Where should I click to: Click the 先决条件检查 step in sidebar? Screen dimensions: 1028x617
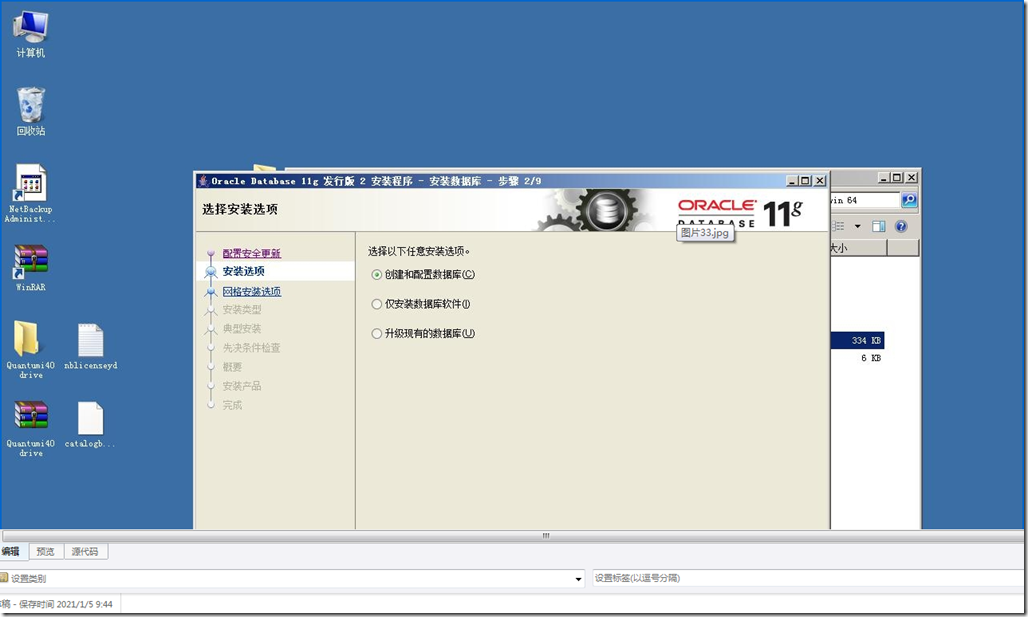pyautogui.click(x=252, y=348)
